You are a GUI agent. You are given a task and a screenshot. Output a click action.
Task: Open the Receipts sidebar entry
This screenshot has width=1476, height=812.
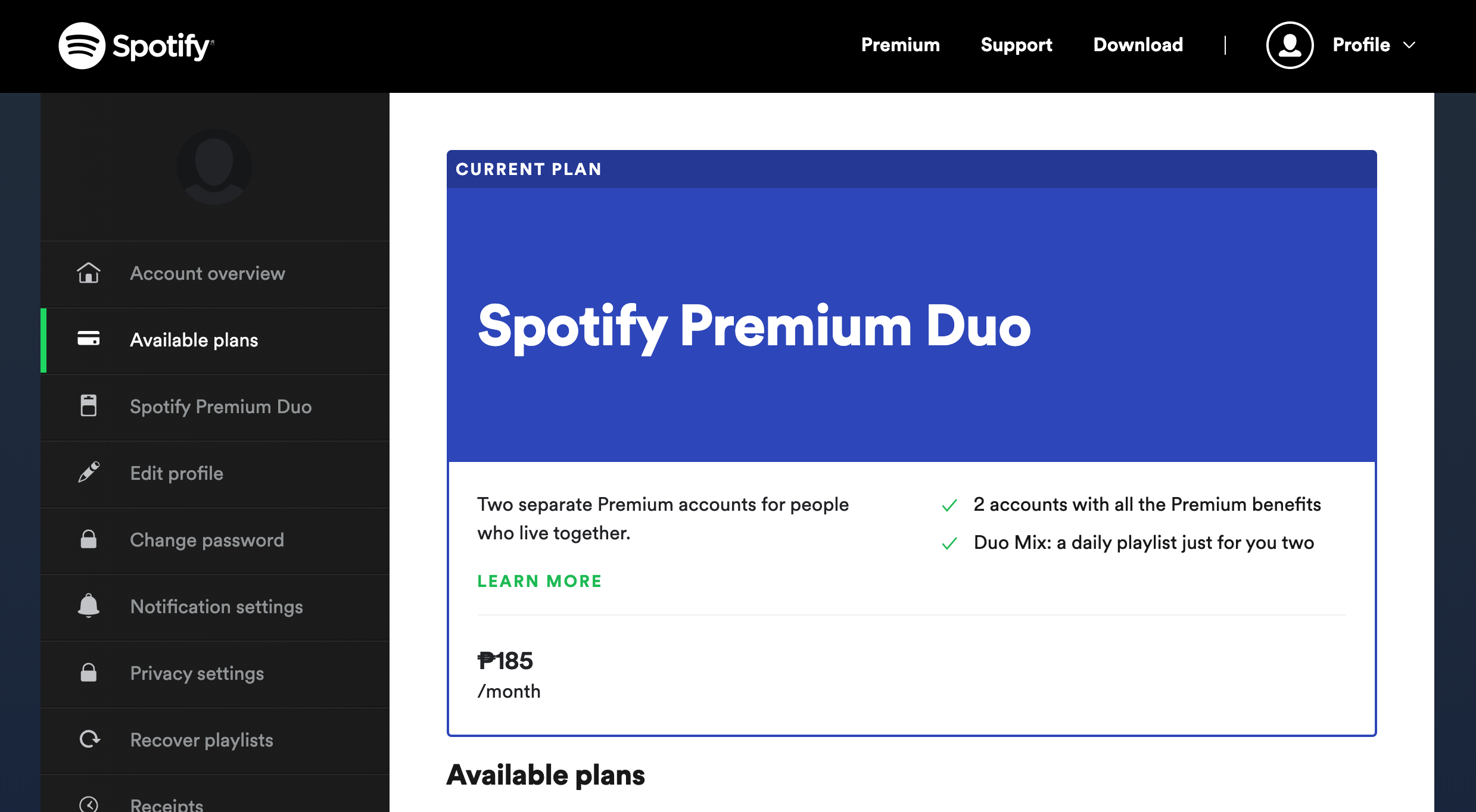tap(166, 804)
